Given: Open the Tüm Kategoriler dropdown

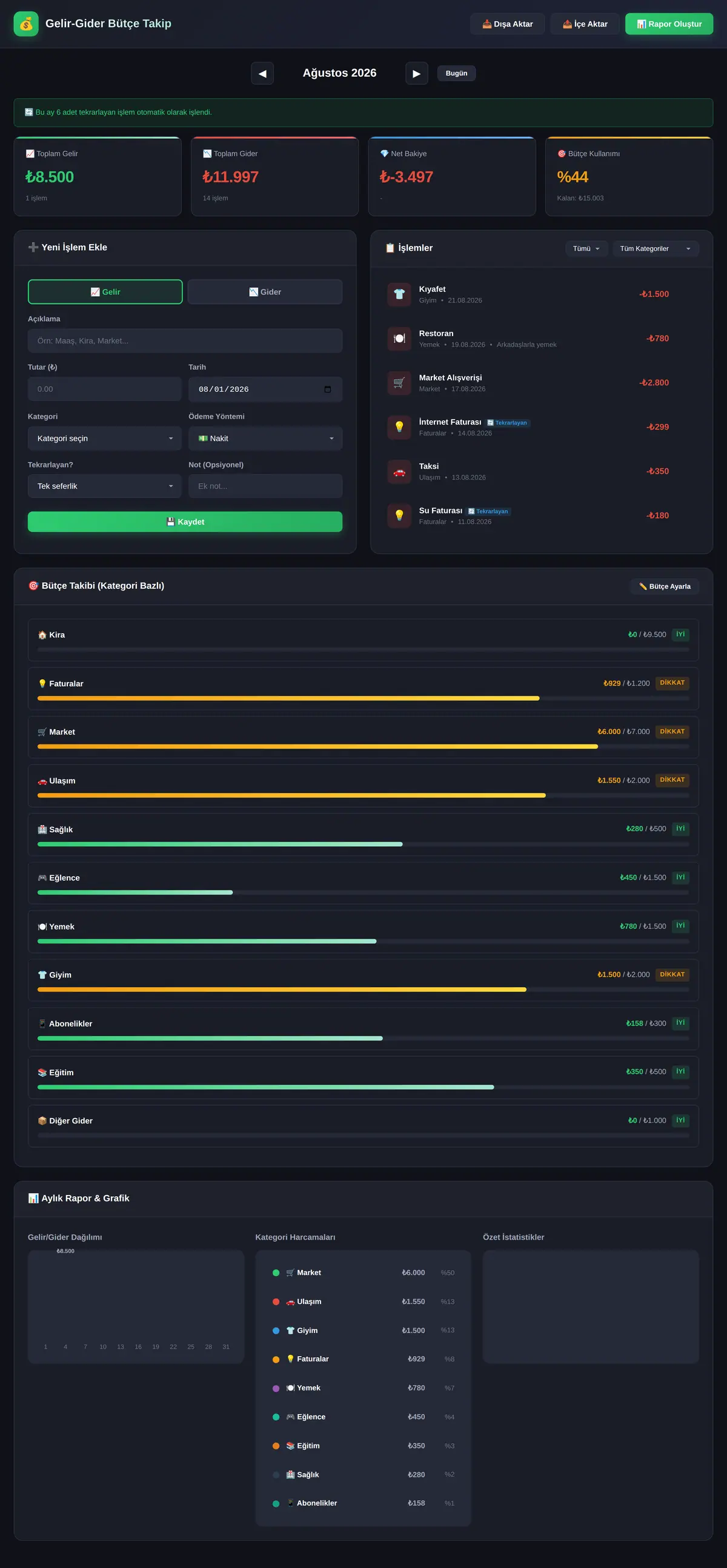Looking at the screenshot, I should pos(655,248).
